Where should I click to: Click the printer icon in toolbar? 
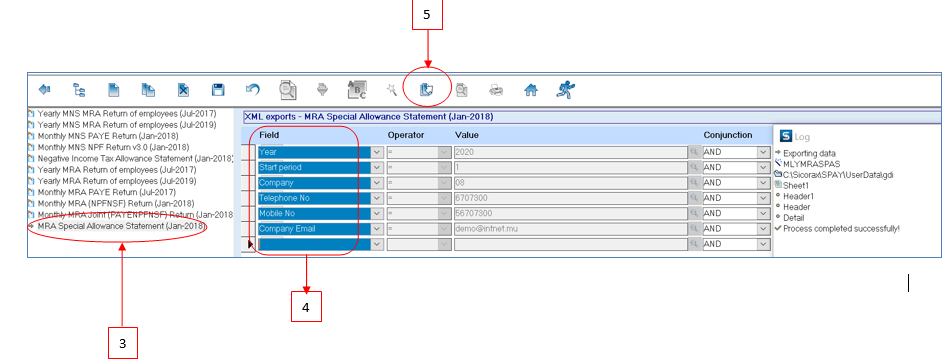pyautogui.click(x=496, y=91)
